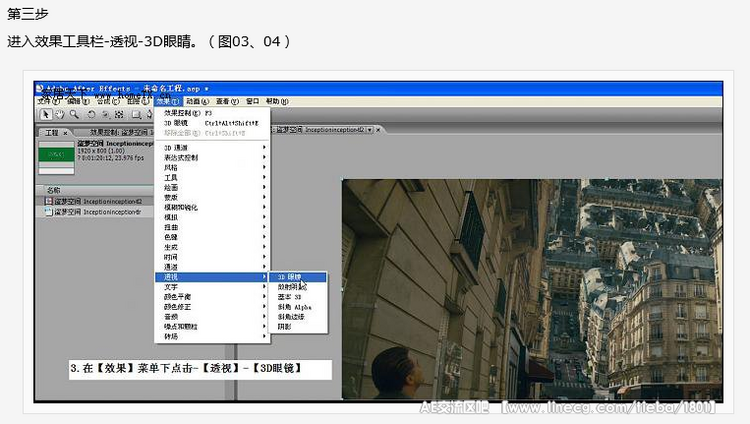750x424 pixels.
Task: Close the composition viewer tab
Action: [378, 130]
